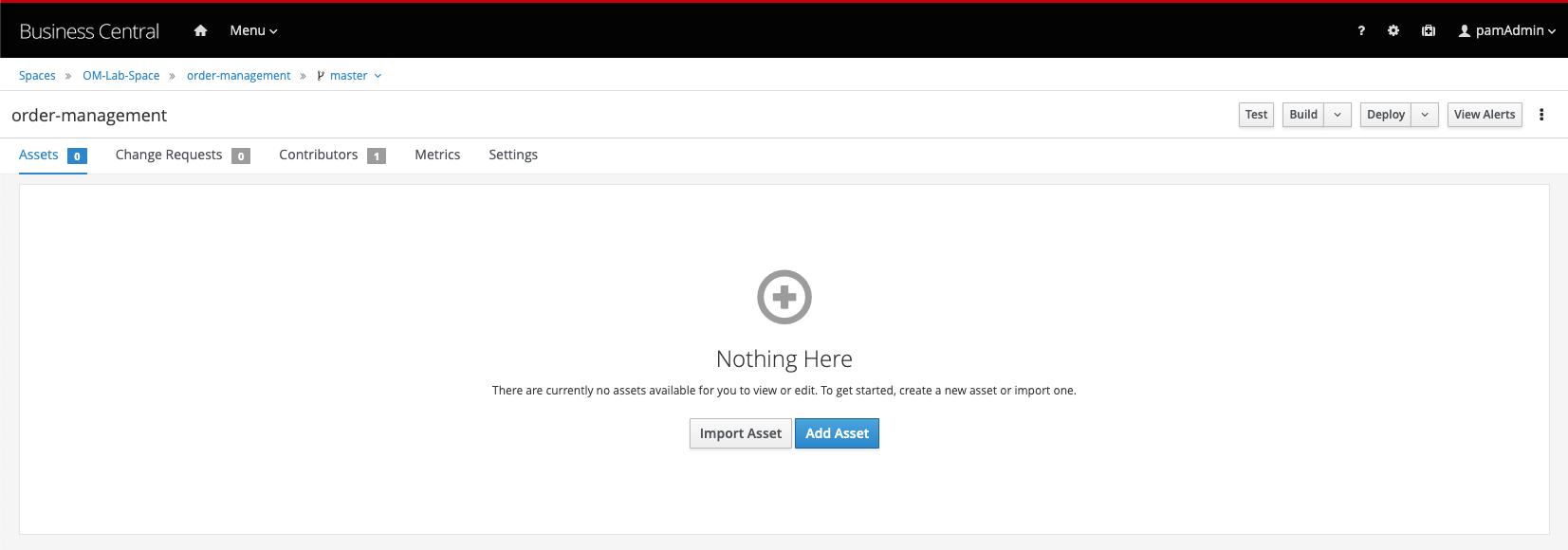
Task: Open the Metrics tab
Action: coord(437,155)
